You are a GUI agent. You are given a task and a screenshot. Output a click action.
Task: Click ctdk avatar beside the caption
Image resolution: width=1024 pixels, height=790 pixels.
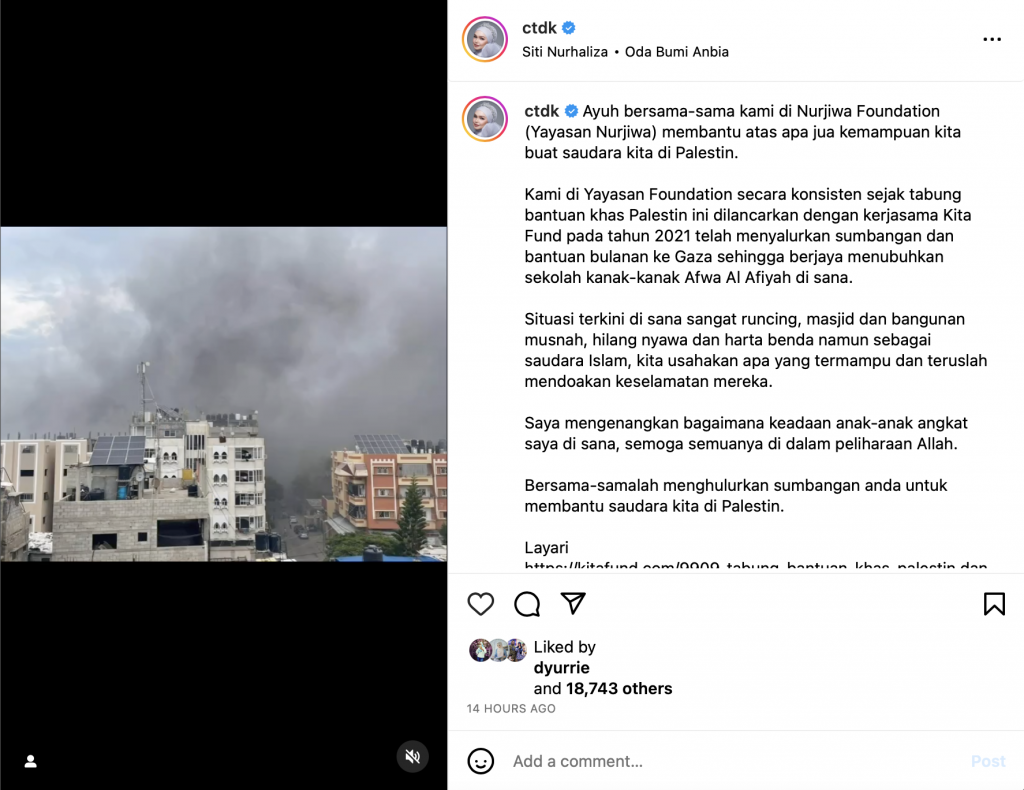click(485, 119)
